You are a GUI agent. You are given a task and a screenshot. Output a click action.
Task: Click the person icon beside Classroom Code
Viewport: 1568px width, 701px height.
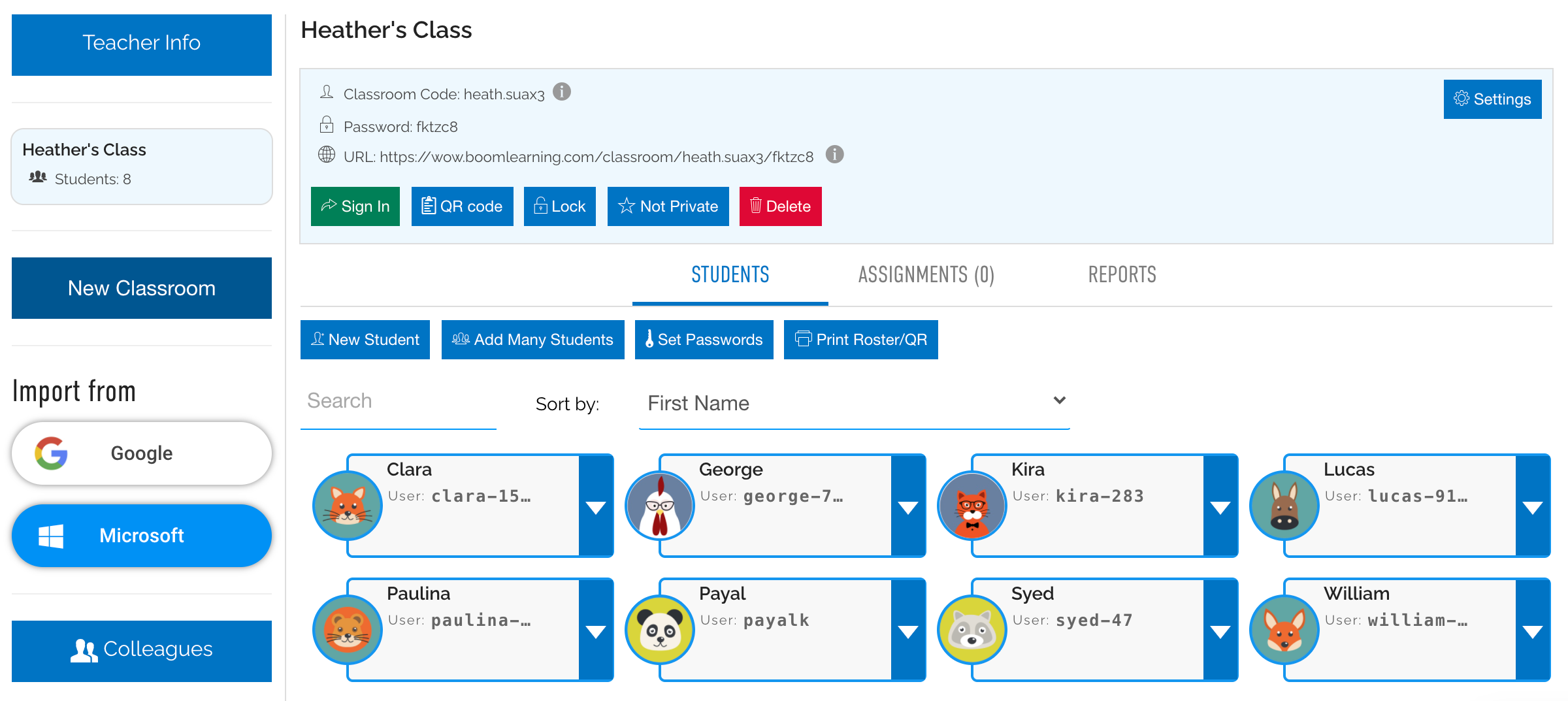point(327,92)
